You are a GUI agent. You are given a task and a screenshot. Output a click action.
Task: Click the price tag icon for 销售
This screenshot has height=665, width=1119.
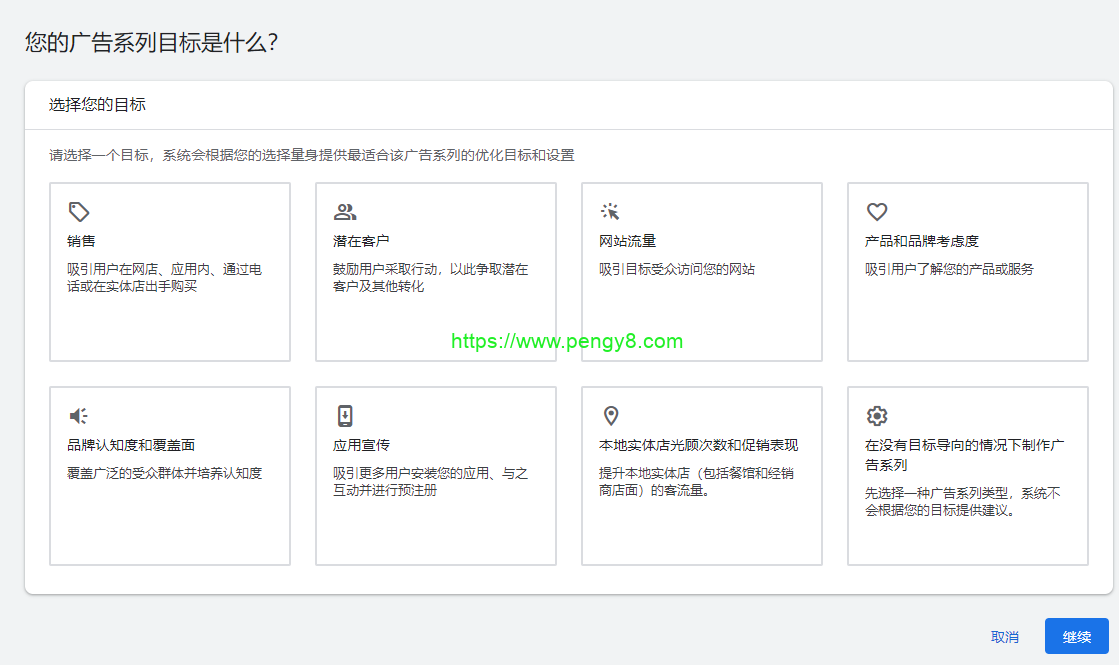tap(79, 212)
